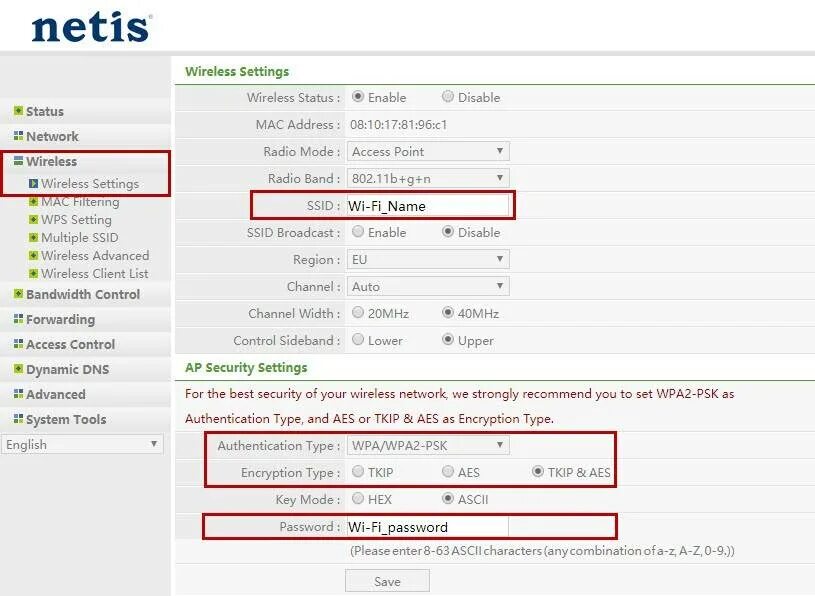Image resolution: width=815 pixels, height=596 pixels.
Task: Open the Dynamic DNS menu
Action: [x=68, y=369]
